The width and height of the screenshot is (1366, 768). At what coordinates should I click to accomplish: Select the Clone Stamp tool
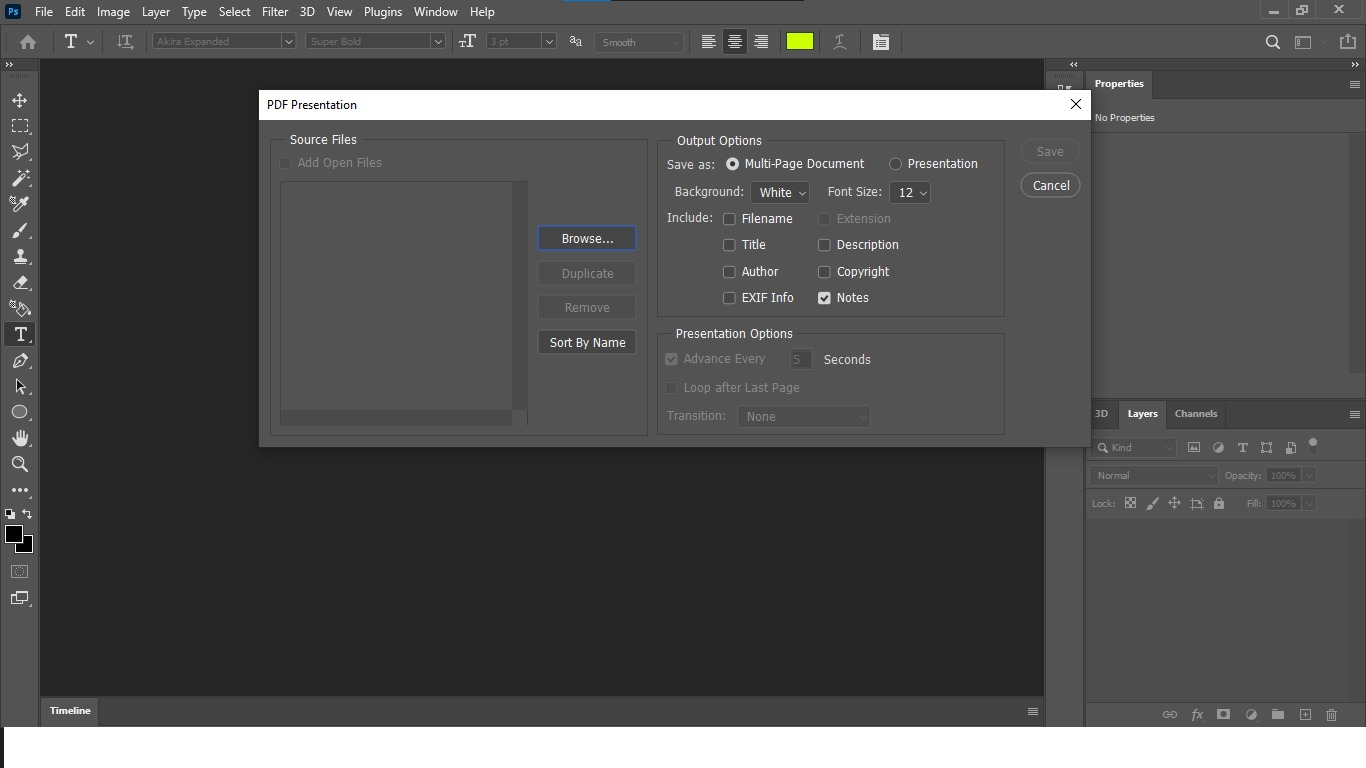[x=20, y=256]
